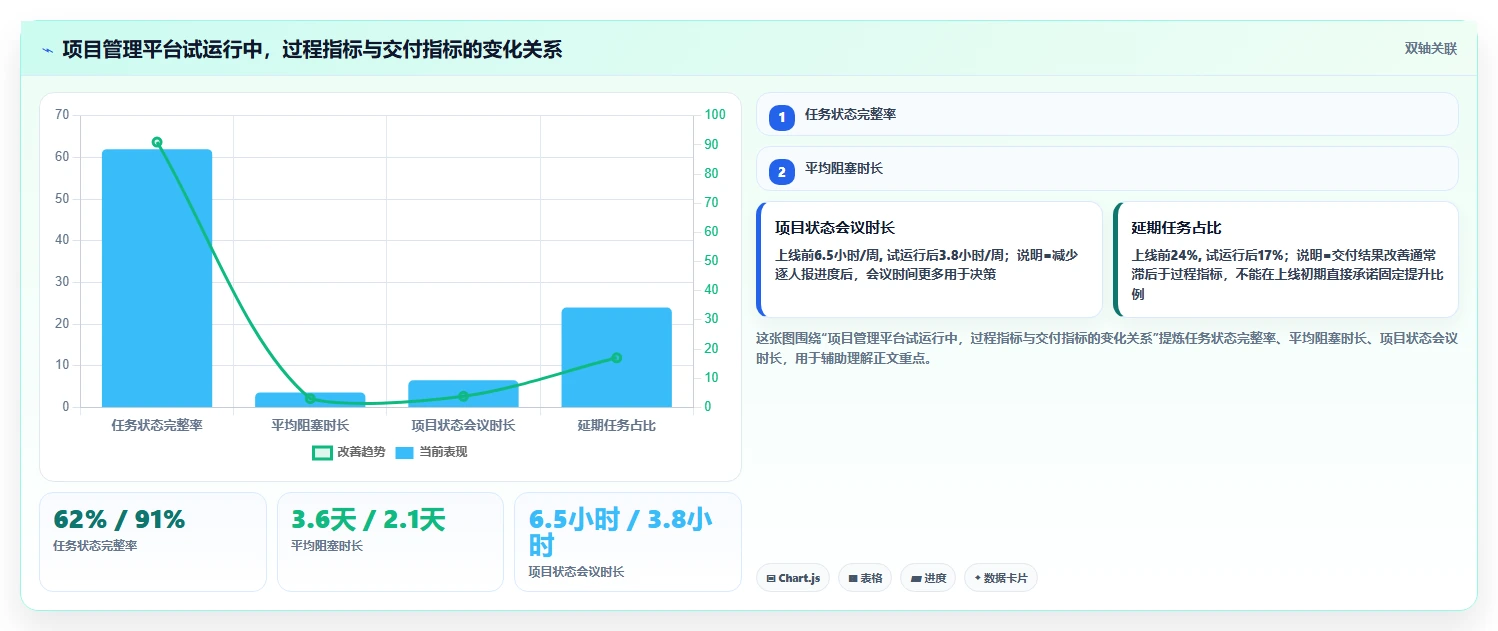
Task: Click the 进度 tag
Action: click(x=928, y=578)
